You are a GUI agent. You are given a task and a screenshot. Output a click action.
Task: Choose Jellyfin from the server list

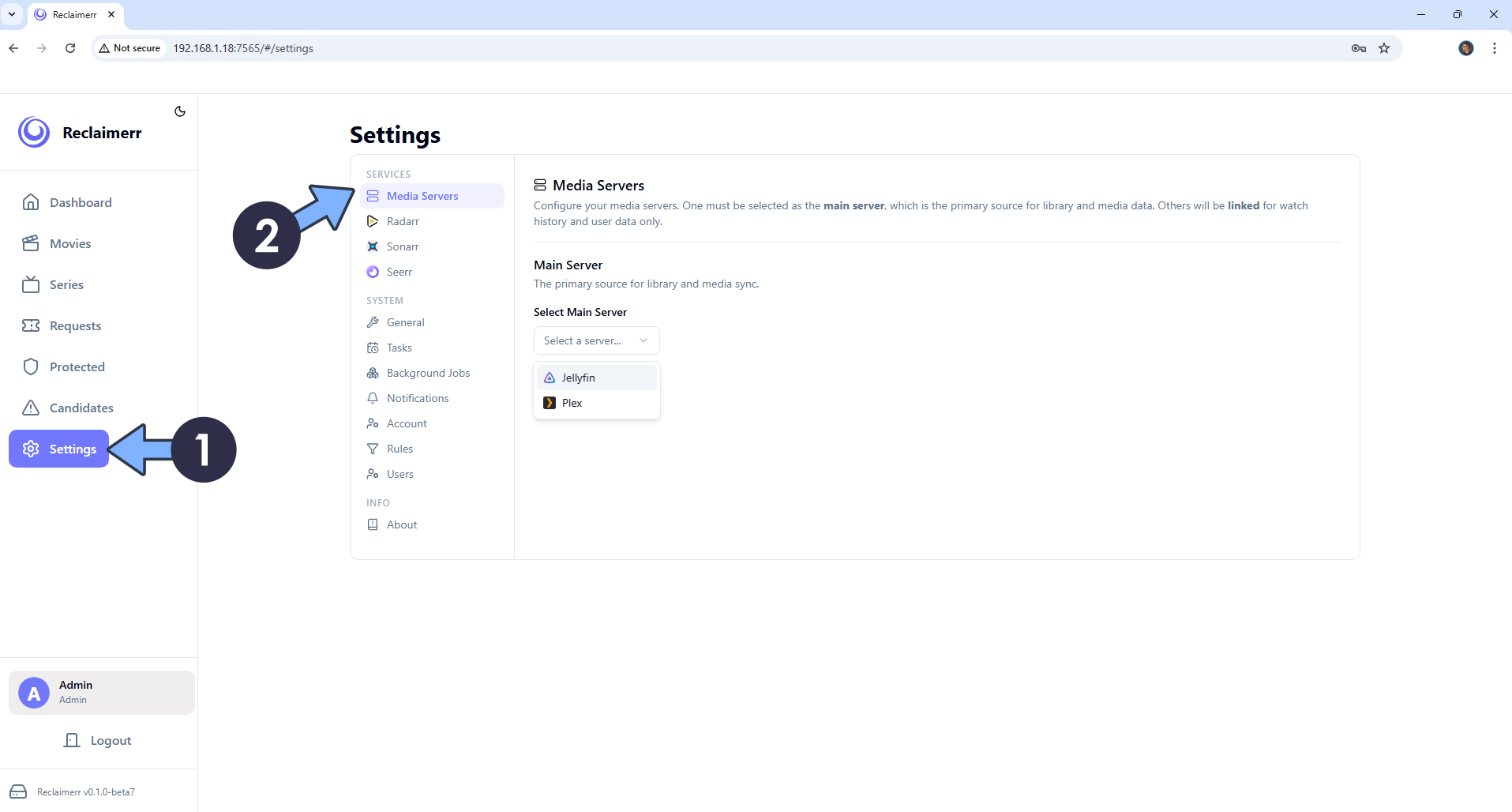click(x=578, y=377)
